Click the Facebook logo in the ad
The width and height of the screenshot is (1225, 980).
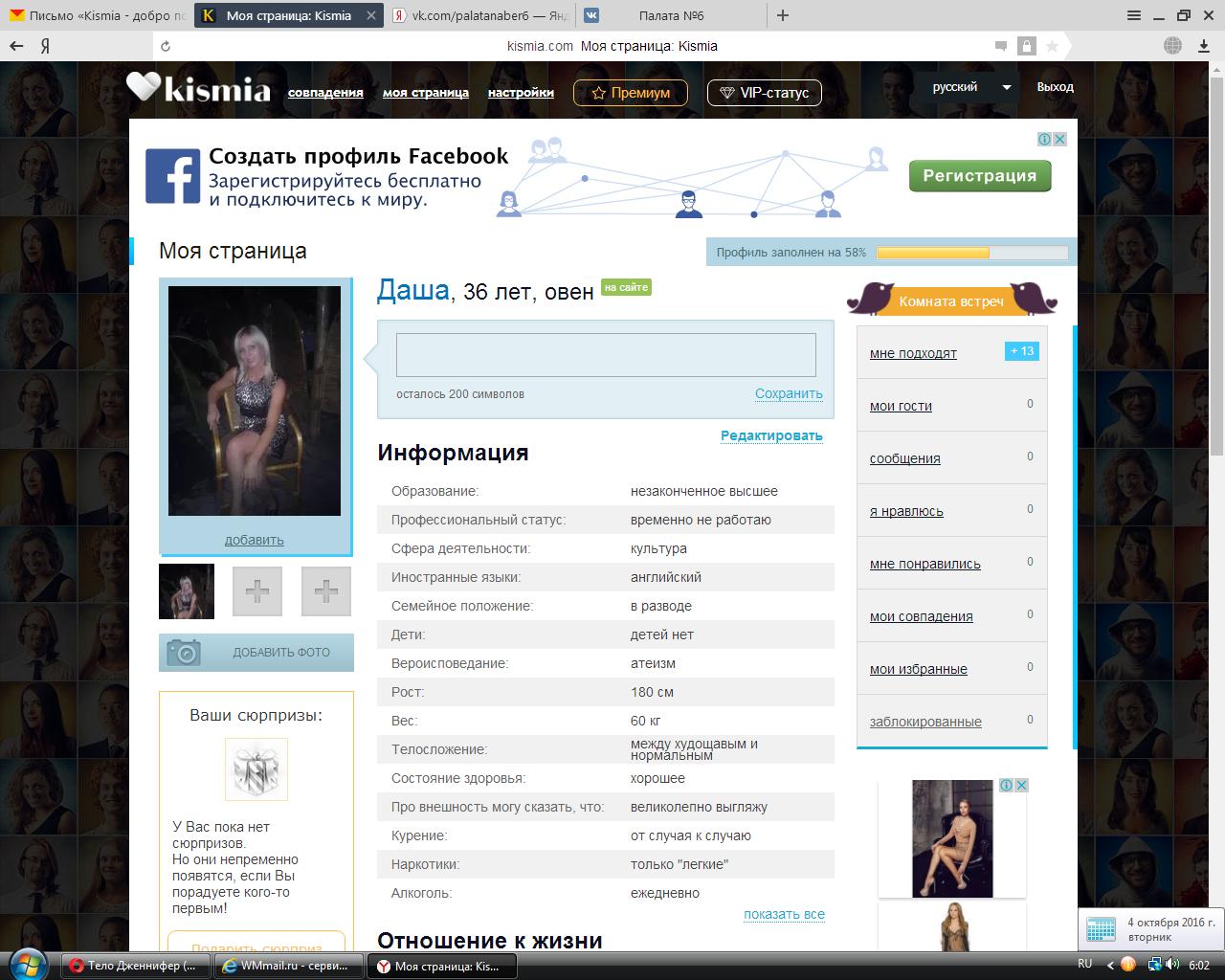tap(172, 175)
